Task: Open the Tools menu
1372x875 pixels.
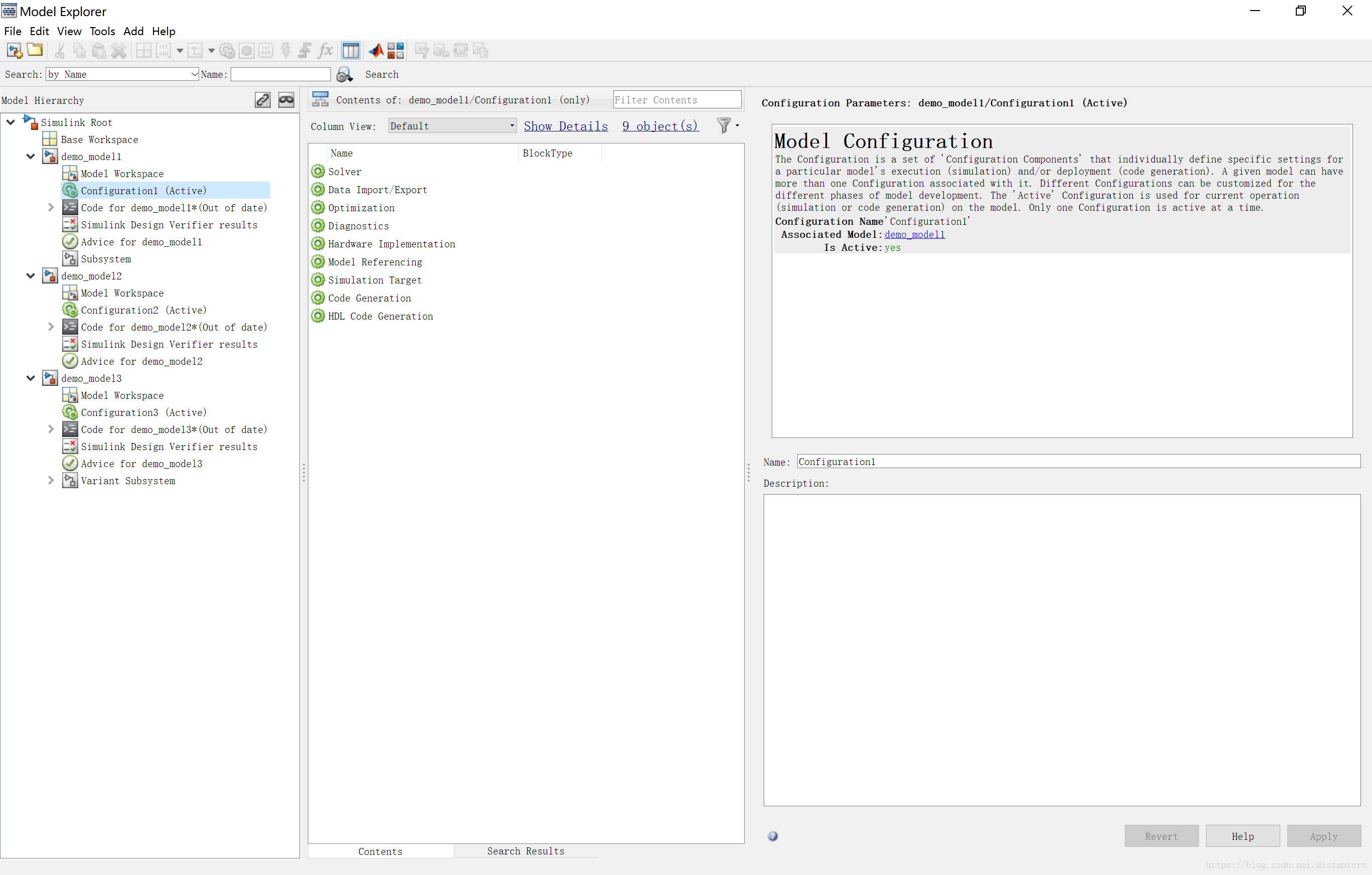Action: (x=102, y=31)
